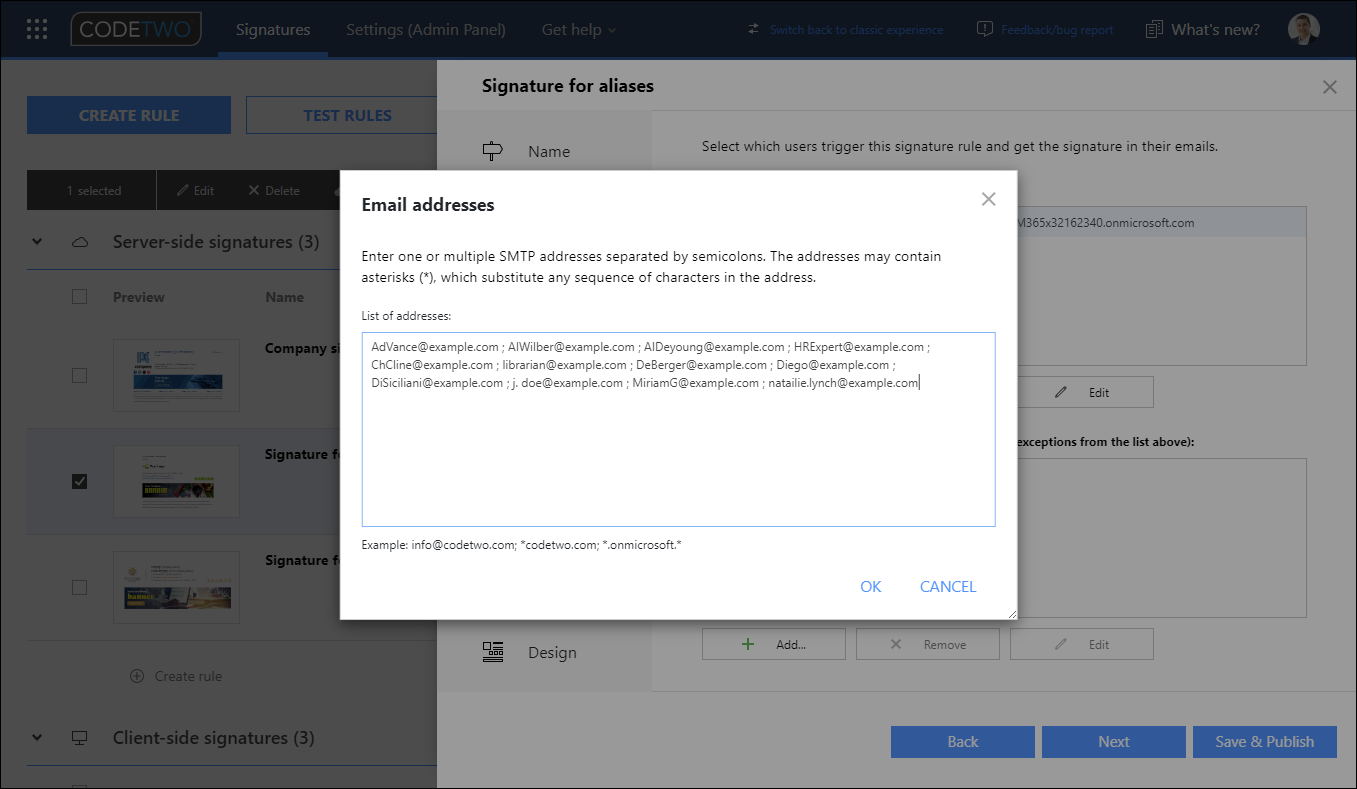Click the Add... button in exceptions

click(774, 644)
